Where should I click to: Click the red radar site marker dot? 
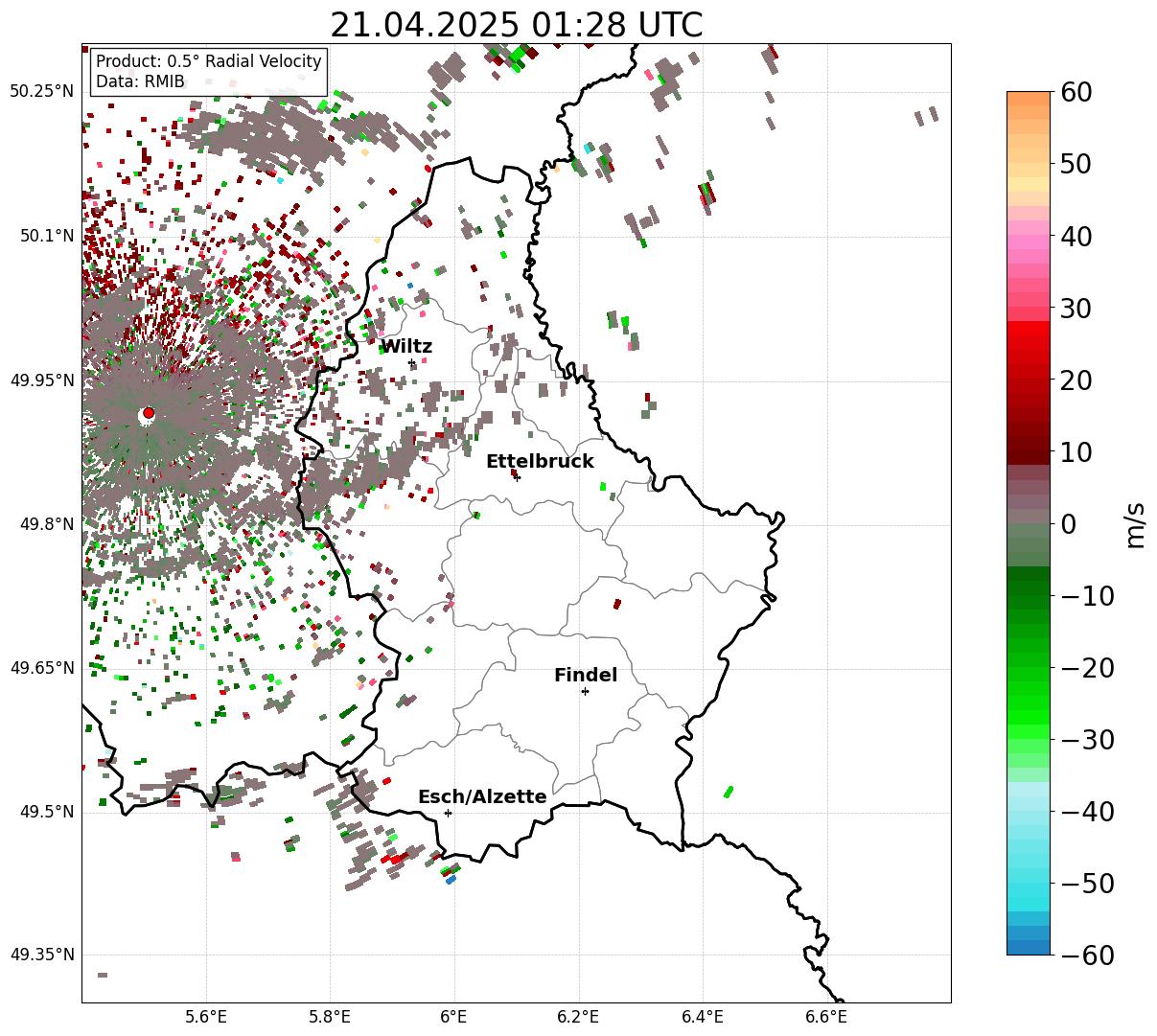point(149,413)
